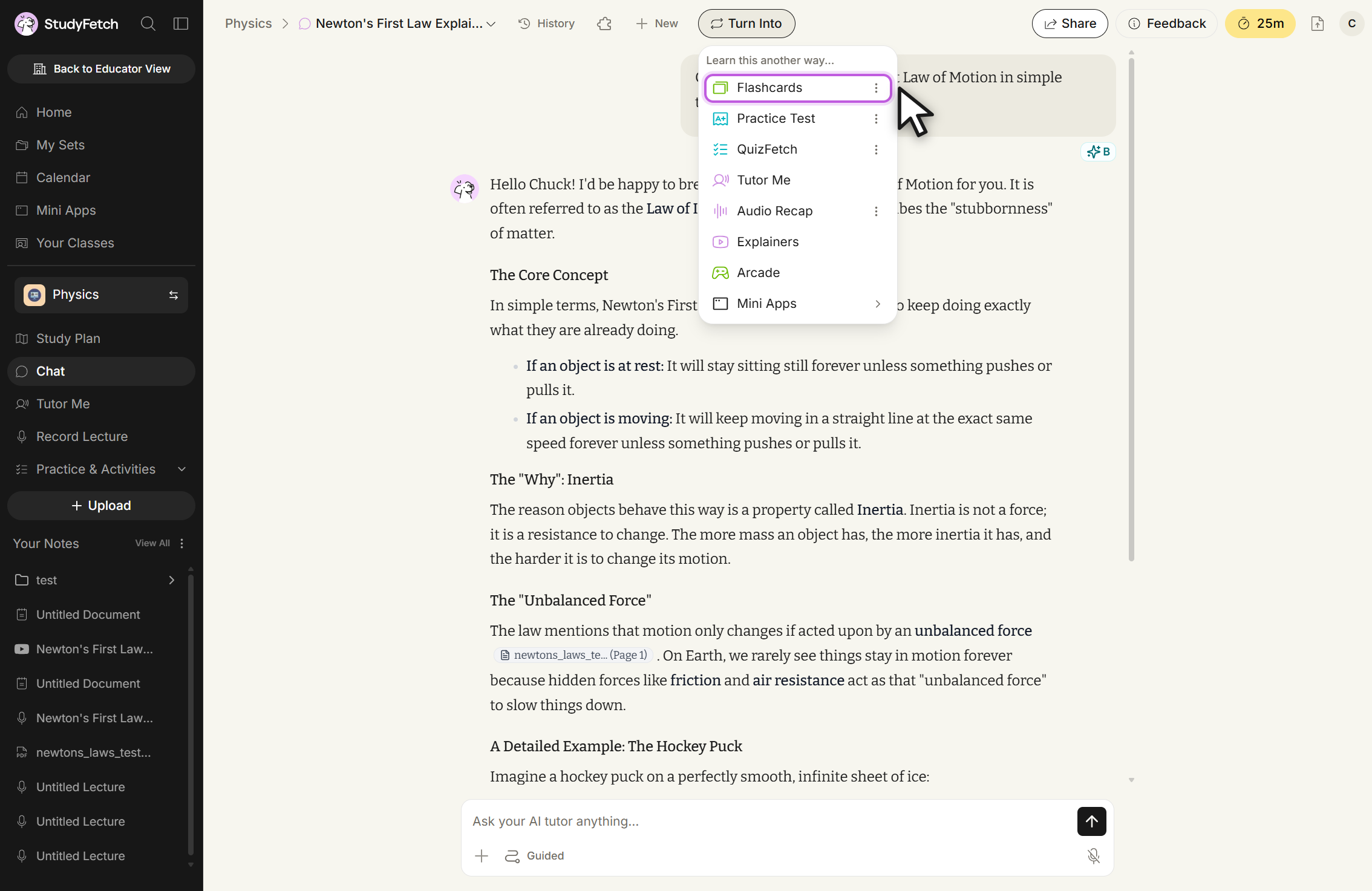The image size is (1372, 891).
Task: Expand Mini Apps submenu arrow
Action: coord(878,304)
